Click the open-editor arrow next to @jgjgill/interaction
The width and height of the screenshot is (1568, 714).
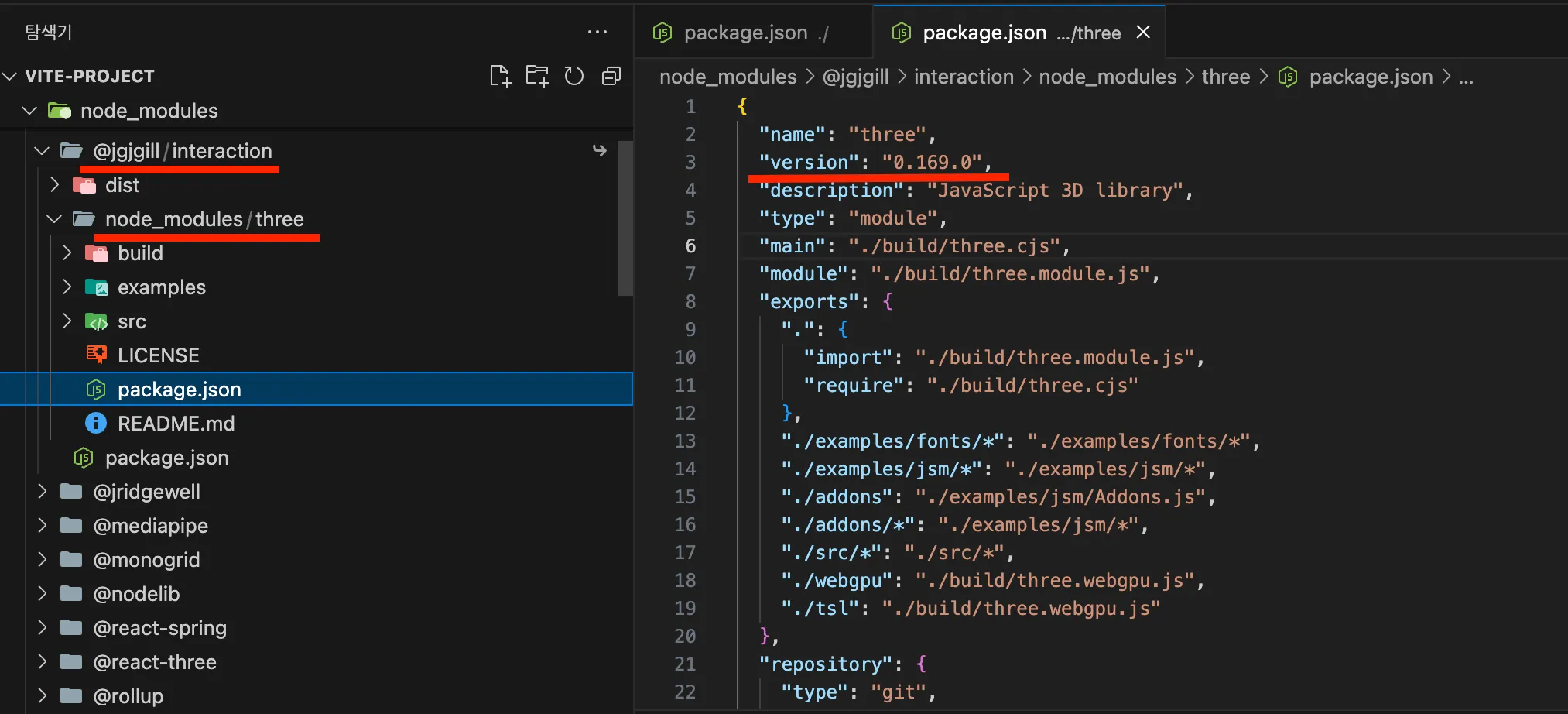tap(600, 150)
